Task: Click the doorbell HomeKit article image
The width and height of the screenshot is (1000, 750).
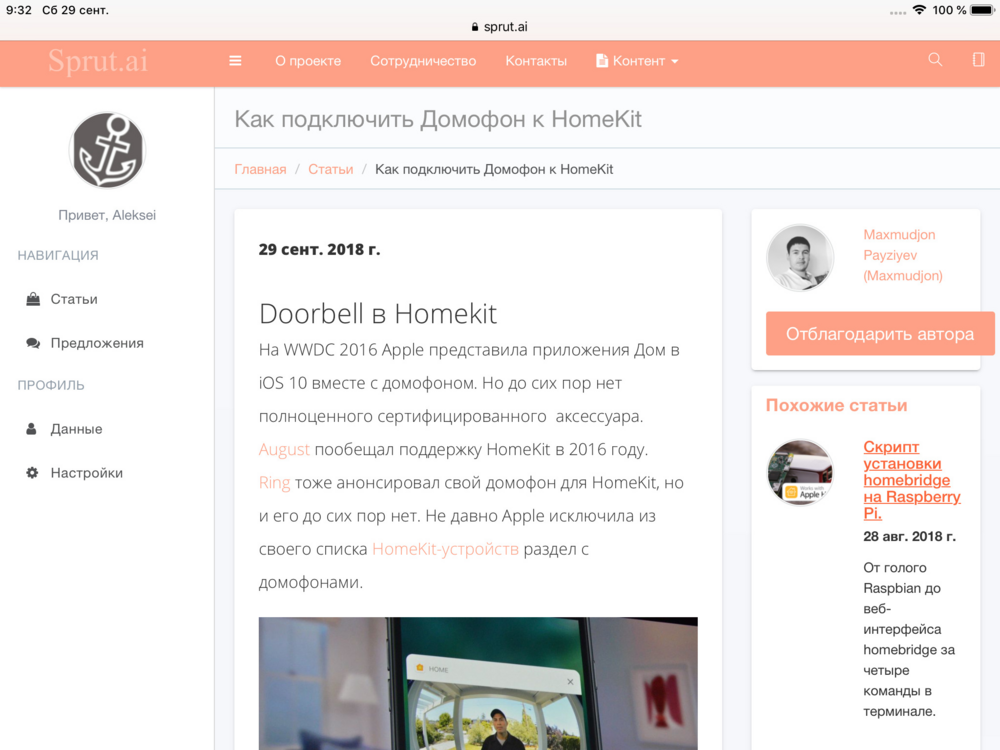Action: (x=478, y=683)
